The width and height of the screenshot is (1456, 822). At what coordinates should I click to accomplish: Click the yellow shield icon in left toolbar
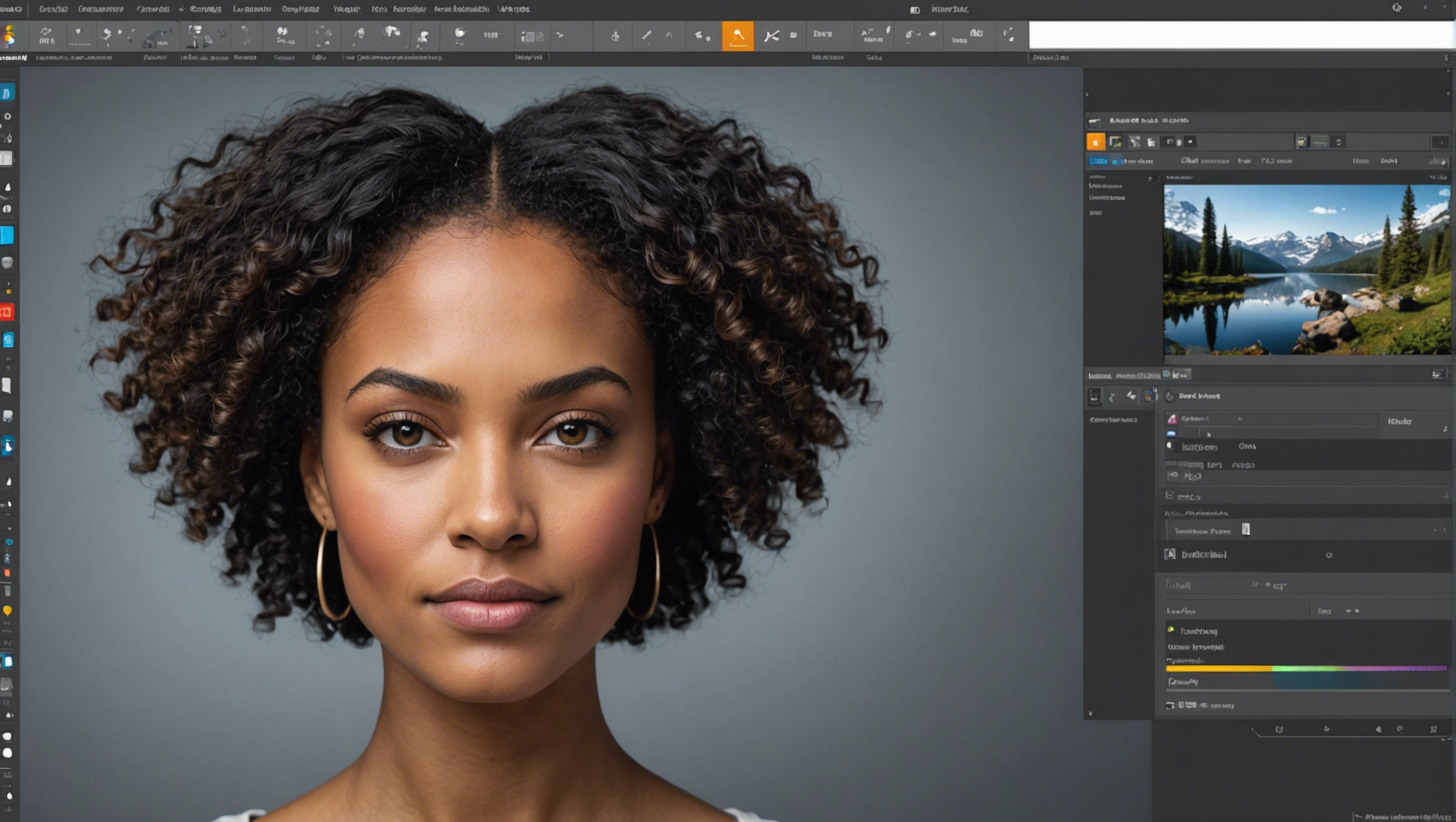(x=7, y=611)
